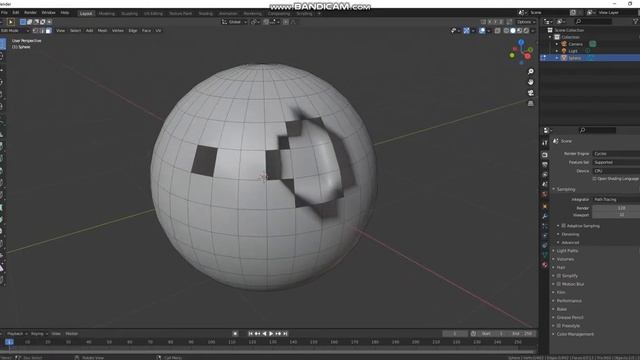Open the Physics properties tab icon
Image resolution: width=640 pixels, height=360 pixels.
click(545, 236)
